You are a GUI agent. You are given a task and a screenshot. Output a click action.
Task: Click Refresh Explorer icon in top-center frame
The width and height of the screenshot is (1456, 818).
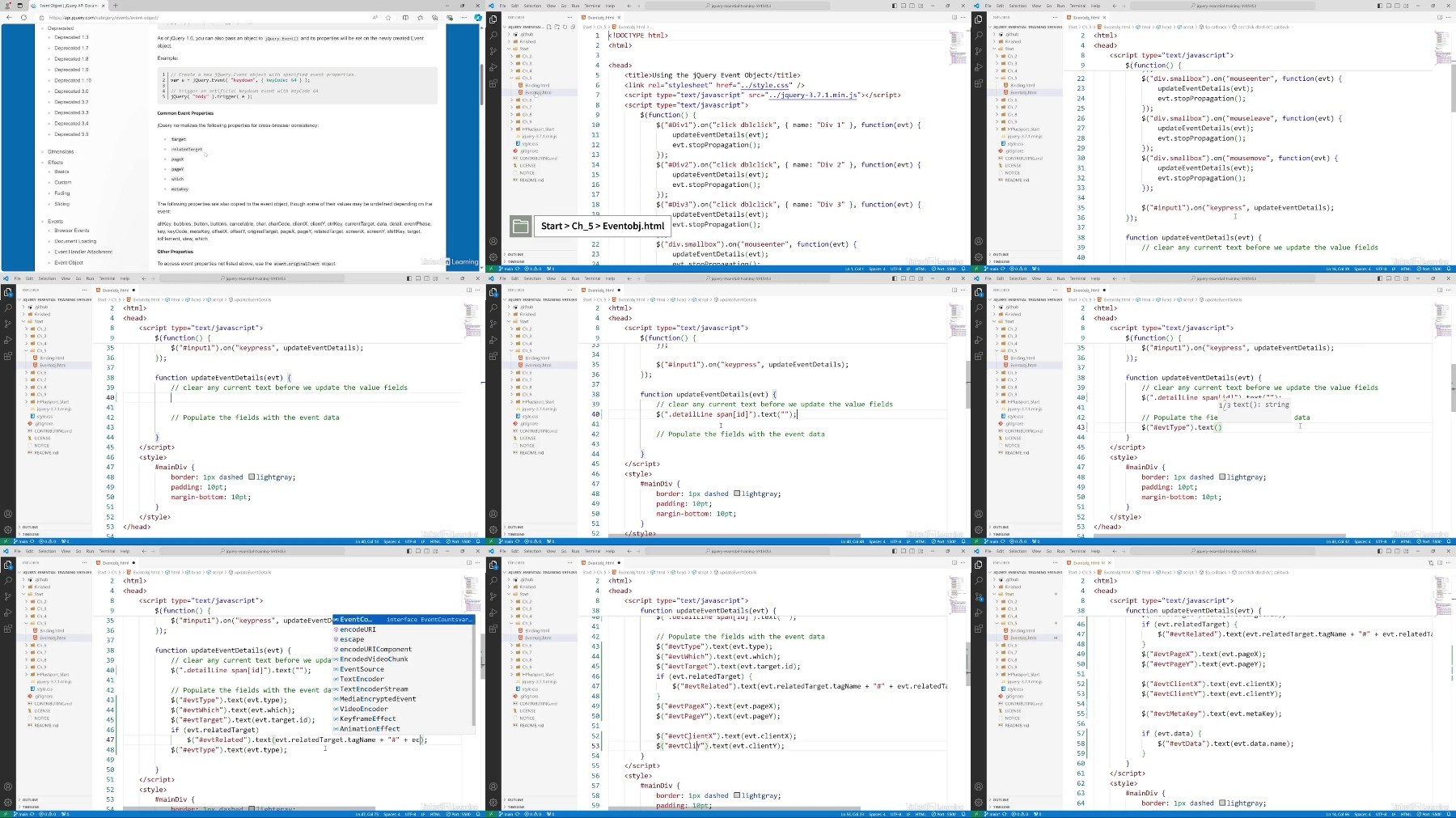tap(565, 27)
